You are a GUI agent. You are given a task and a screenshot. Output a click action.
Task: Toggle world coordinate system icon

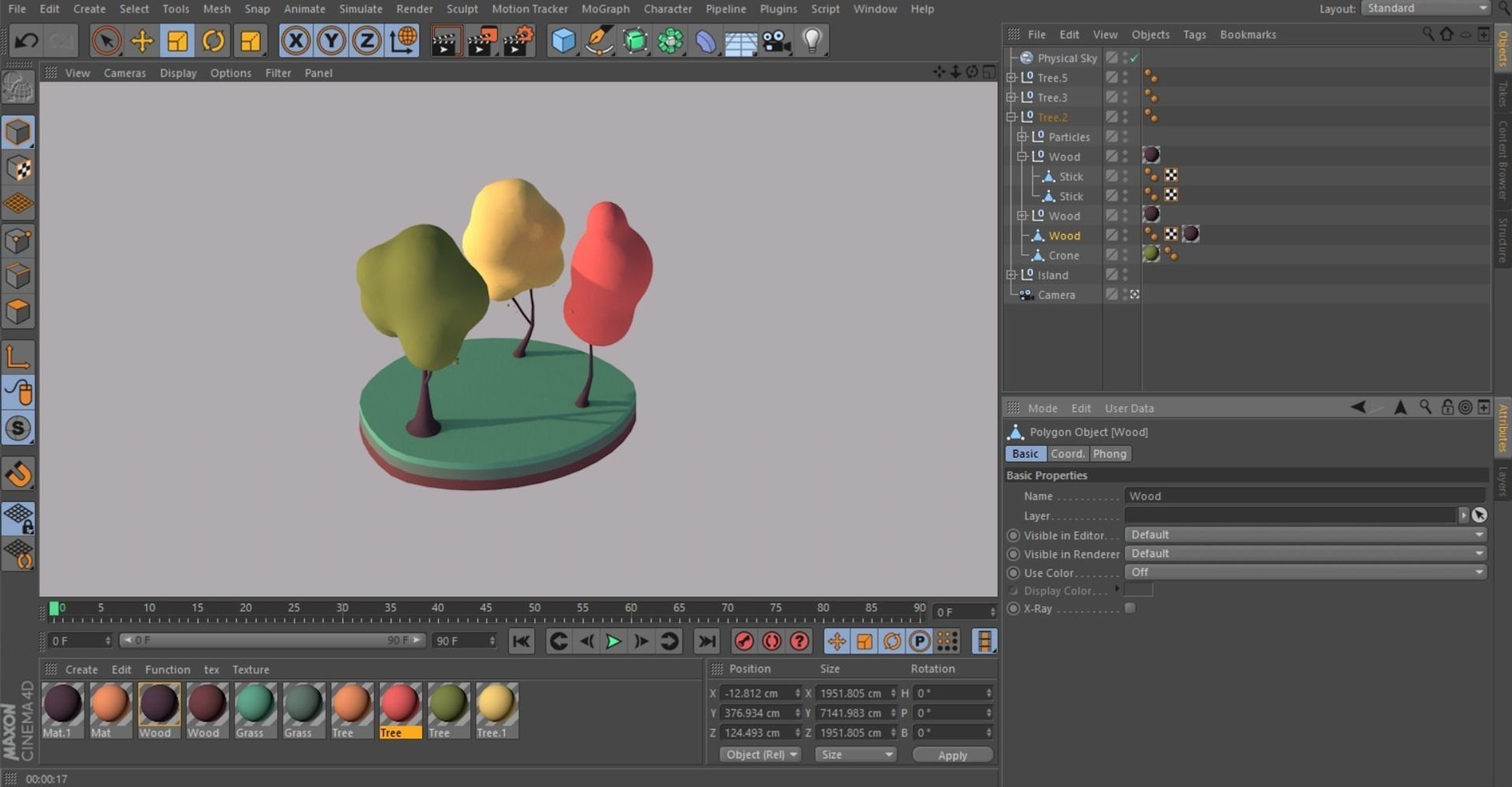click(403, 41)
